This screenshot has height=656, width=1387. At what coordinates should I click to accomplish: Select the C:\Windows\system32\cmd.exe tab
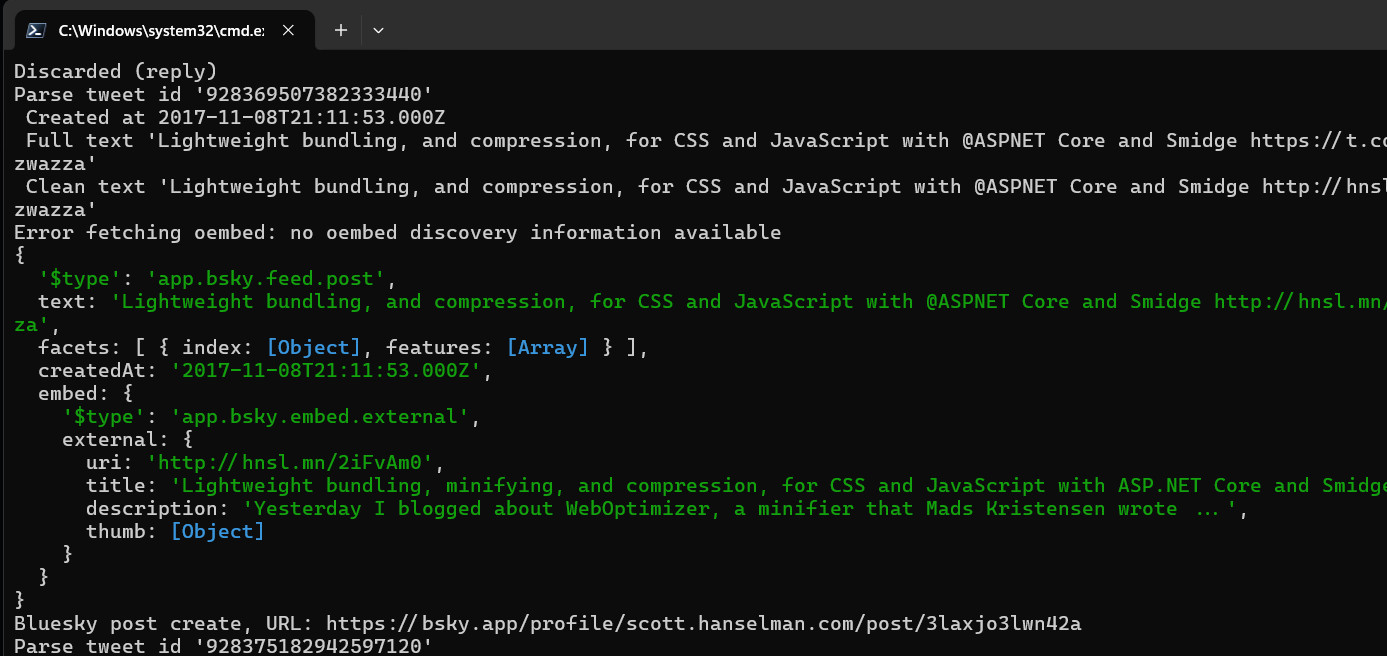click(164, 30)
